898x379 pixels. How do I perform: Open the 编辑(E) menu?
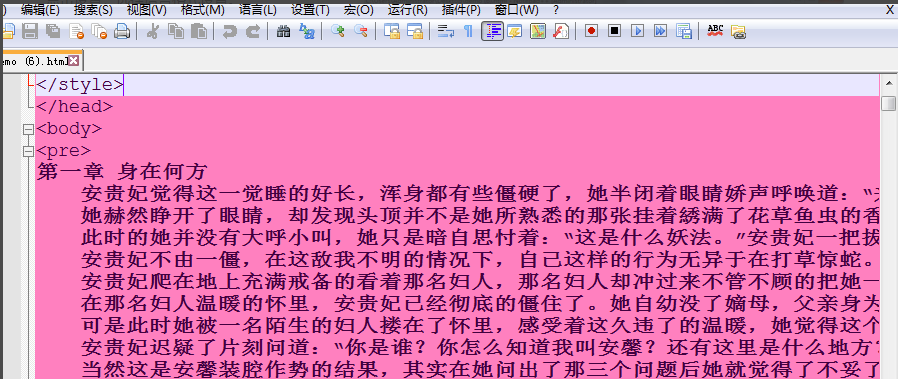pos(40,10)
